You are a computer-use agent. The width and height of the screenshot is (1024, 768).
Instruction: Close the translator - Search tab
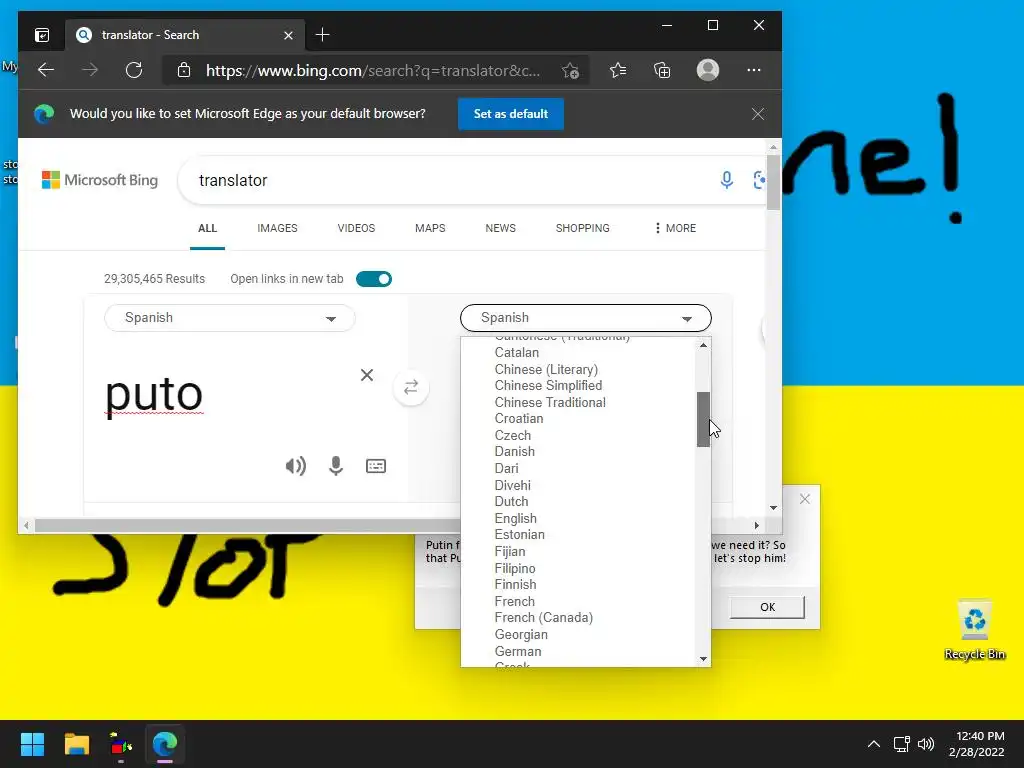pyautogui.click(x=288, y=35)
